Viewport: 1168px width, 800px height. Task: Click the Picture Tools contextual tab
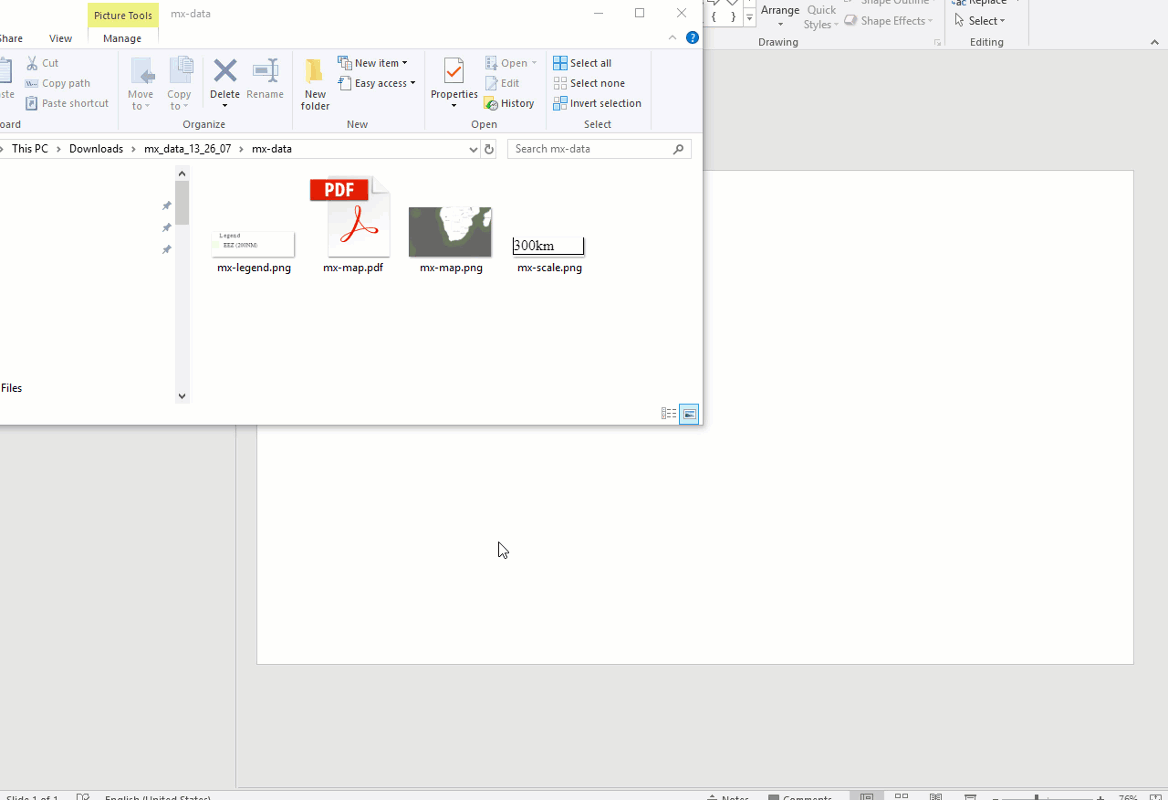(123, 16)
